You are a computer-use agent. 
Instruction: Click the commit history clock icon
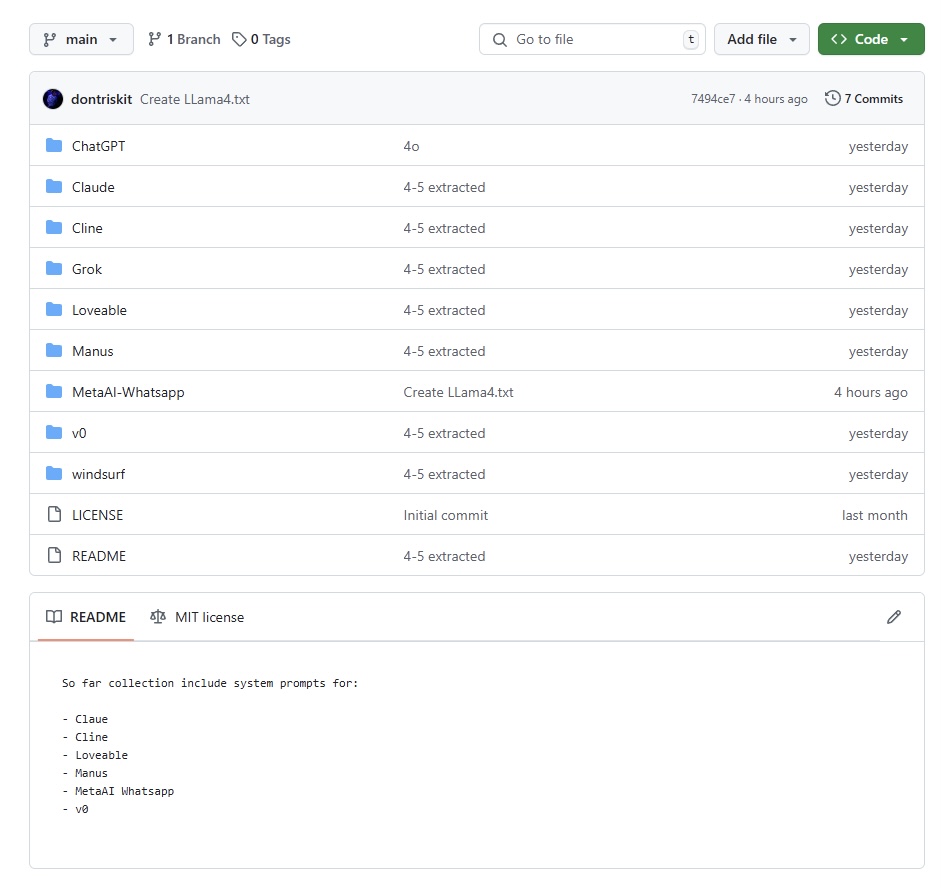pos(833,99)
